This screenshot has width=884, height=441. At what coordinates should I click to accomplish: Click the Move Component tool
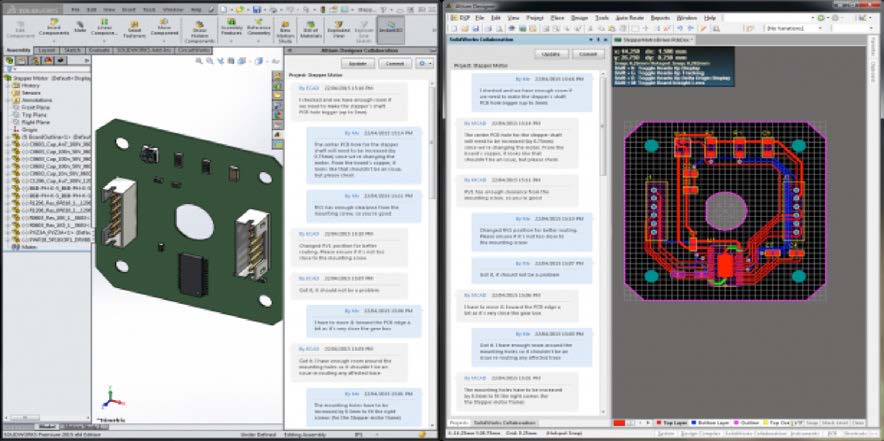pyautogui.click(x=164, y=29)
